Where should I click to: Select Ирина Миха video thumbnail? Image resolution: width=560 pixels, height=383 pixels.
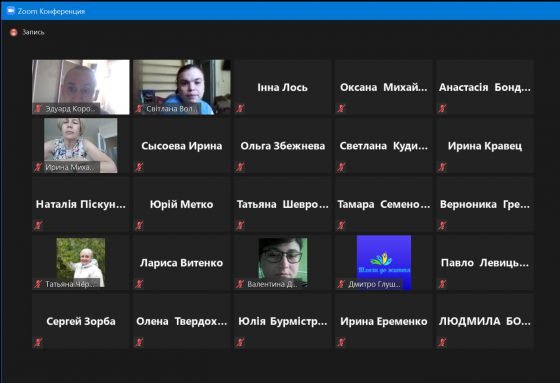pos(81,146)
